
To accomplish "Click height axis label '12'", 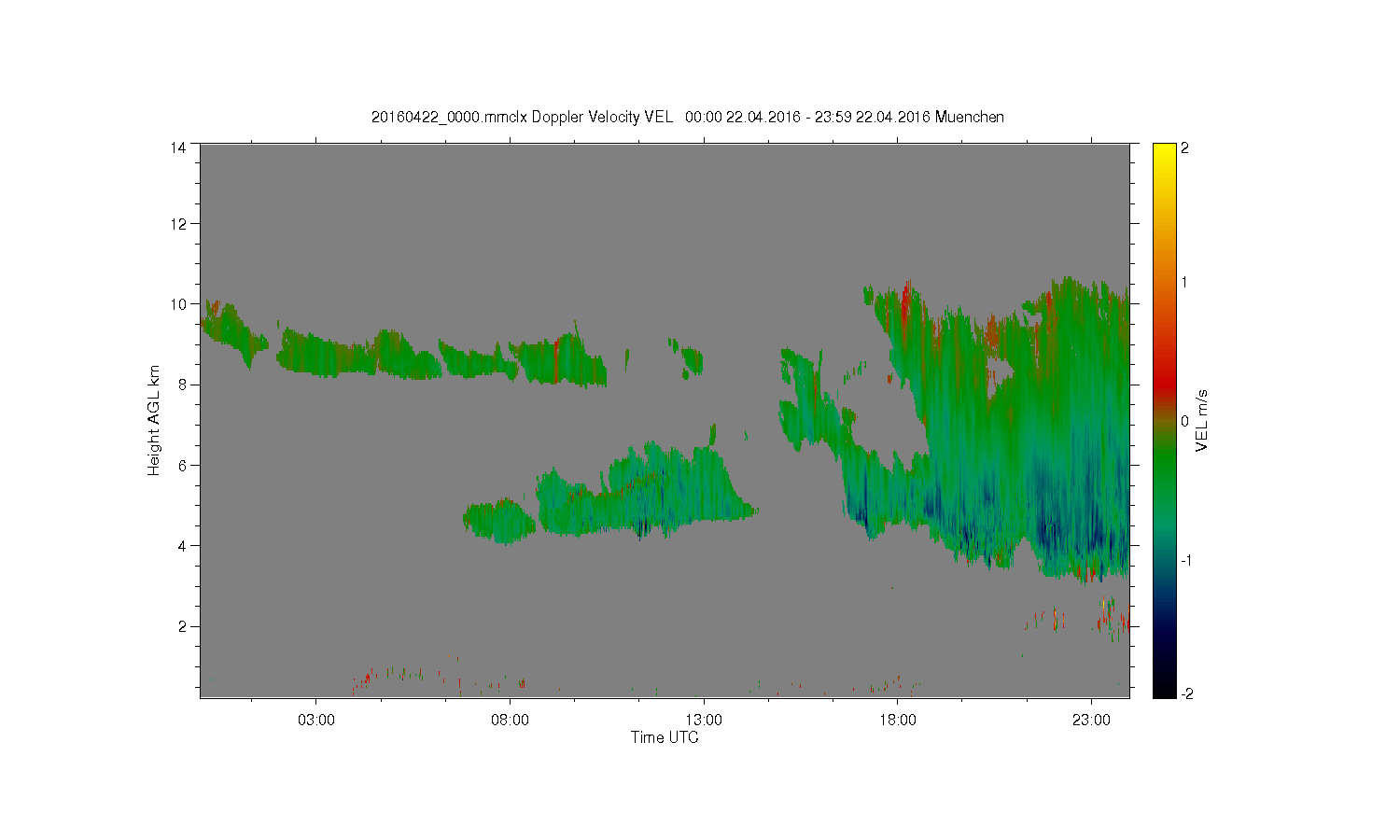I will tap(178, 223).
